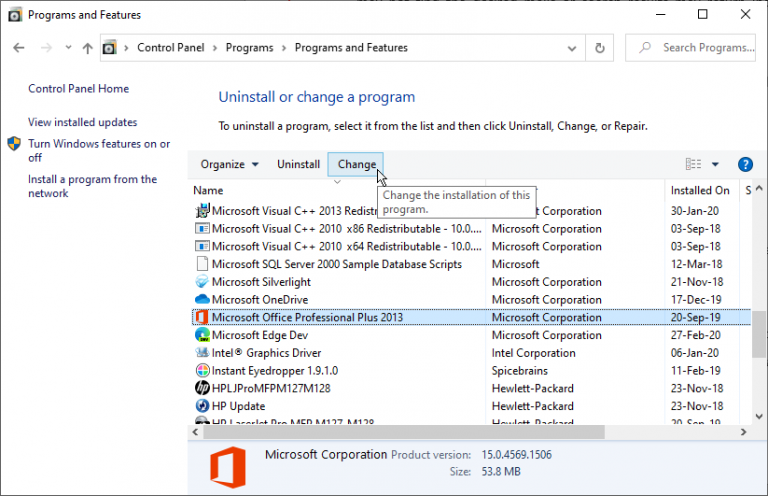
Task: Open Control Panel Home link
Action: 78,89
